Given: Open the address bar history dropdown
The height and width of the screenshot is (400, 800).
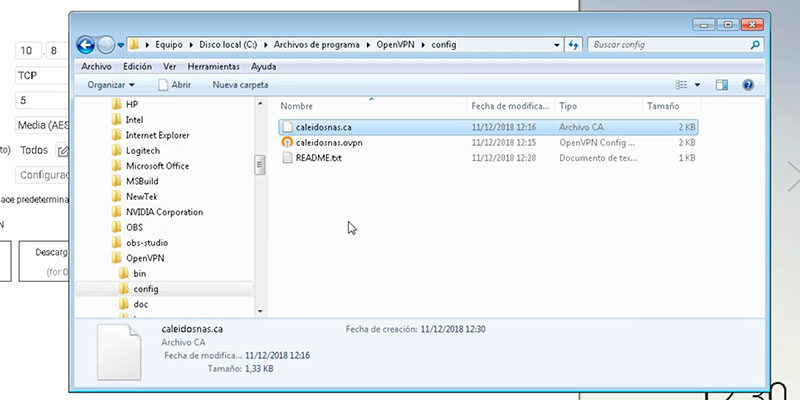Looking at the screenshot, I should (x=557, y=45).
